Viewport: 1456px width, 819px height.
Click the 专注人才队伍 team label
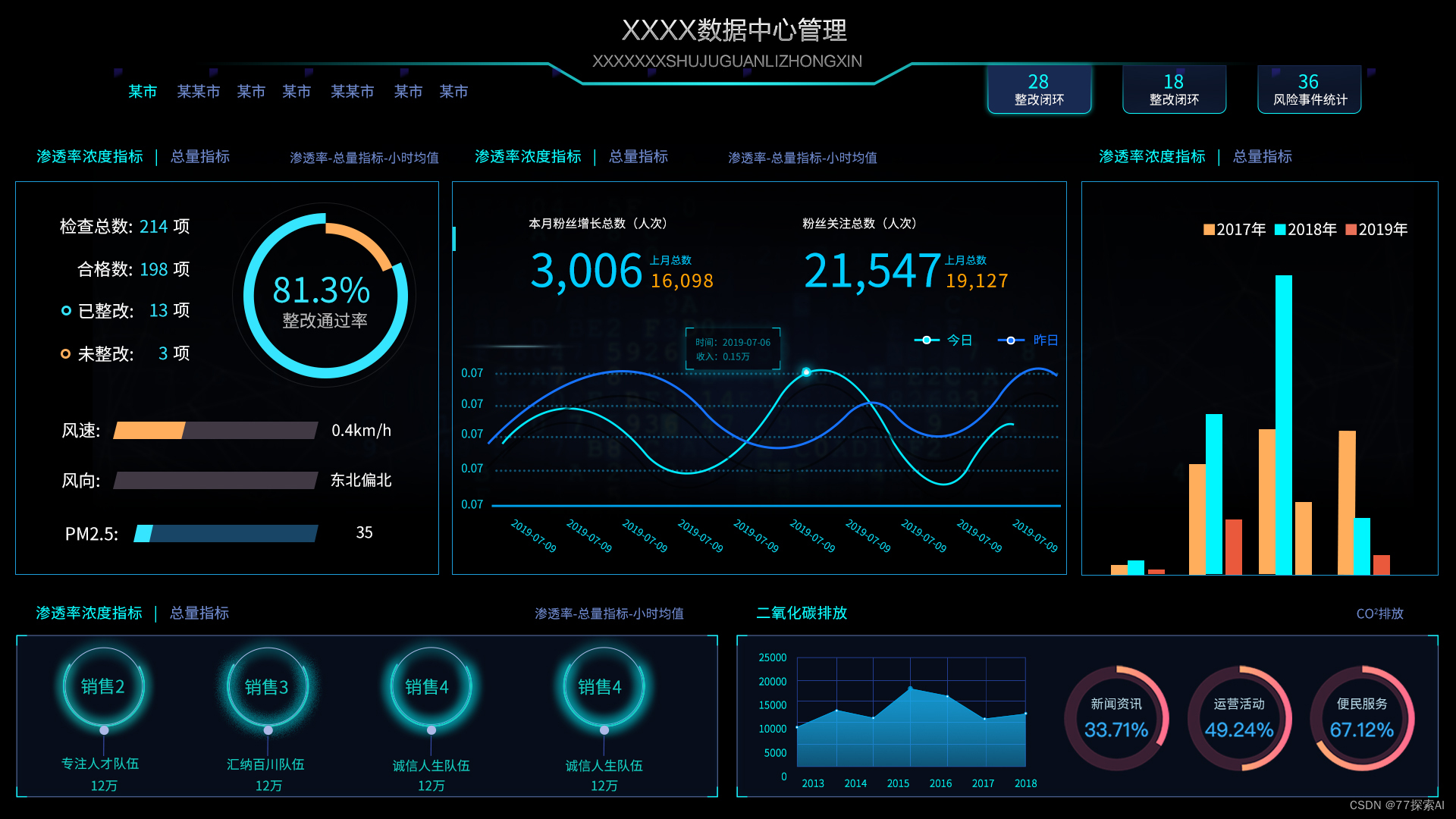click(100, 764)
